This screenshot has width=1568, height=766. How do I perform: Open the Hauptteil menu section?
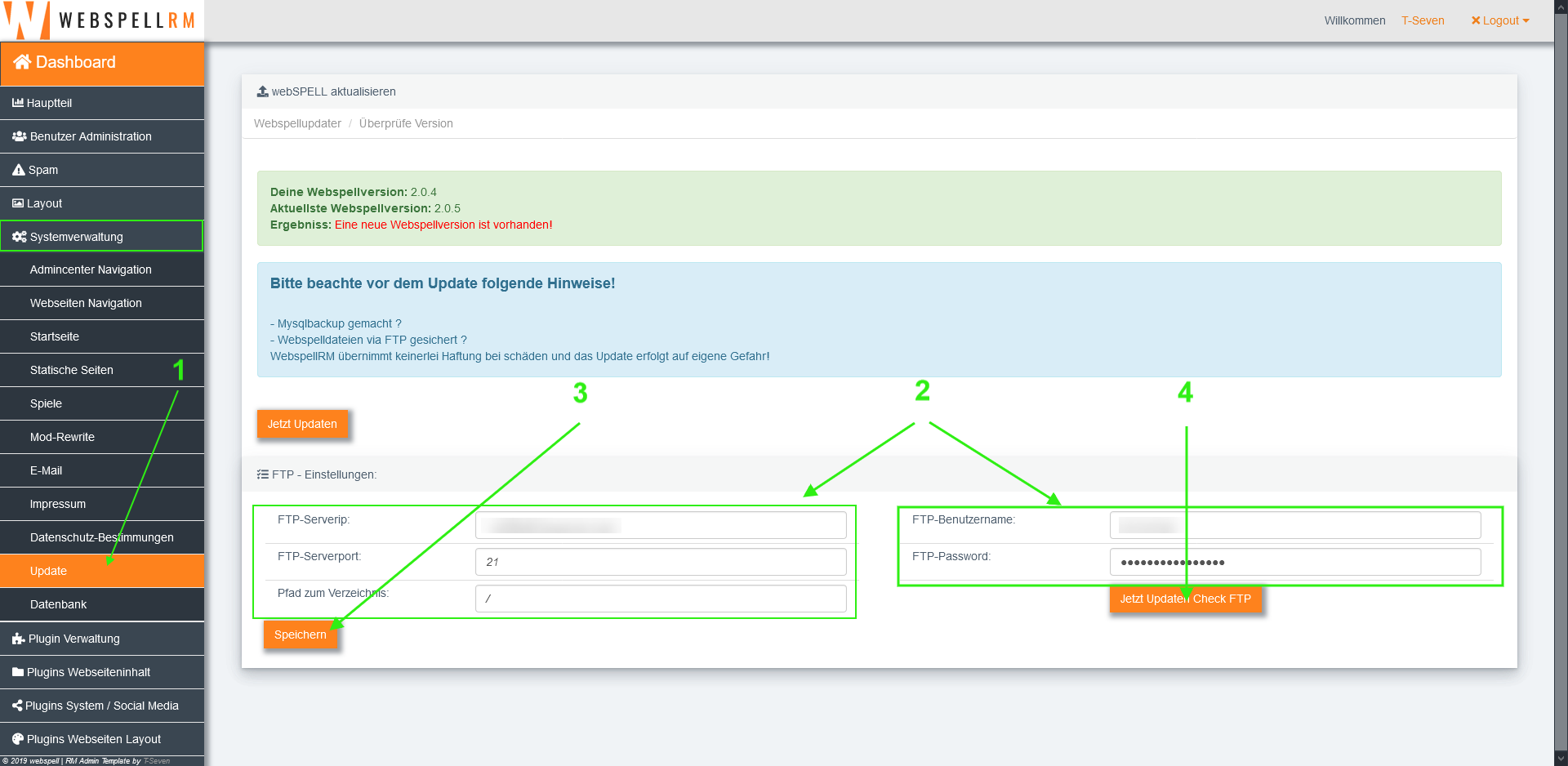click(102, 103)
